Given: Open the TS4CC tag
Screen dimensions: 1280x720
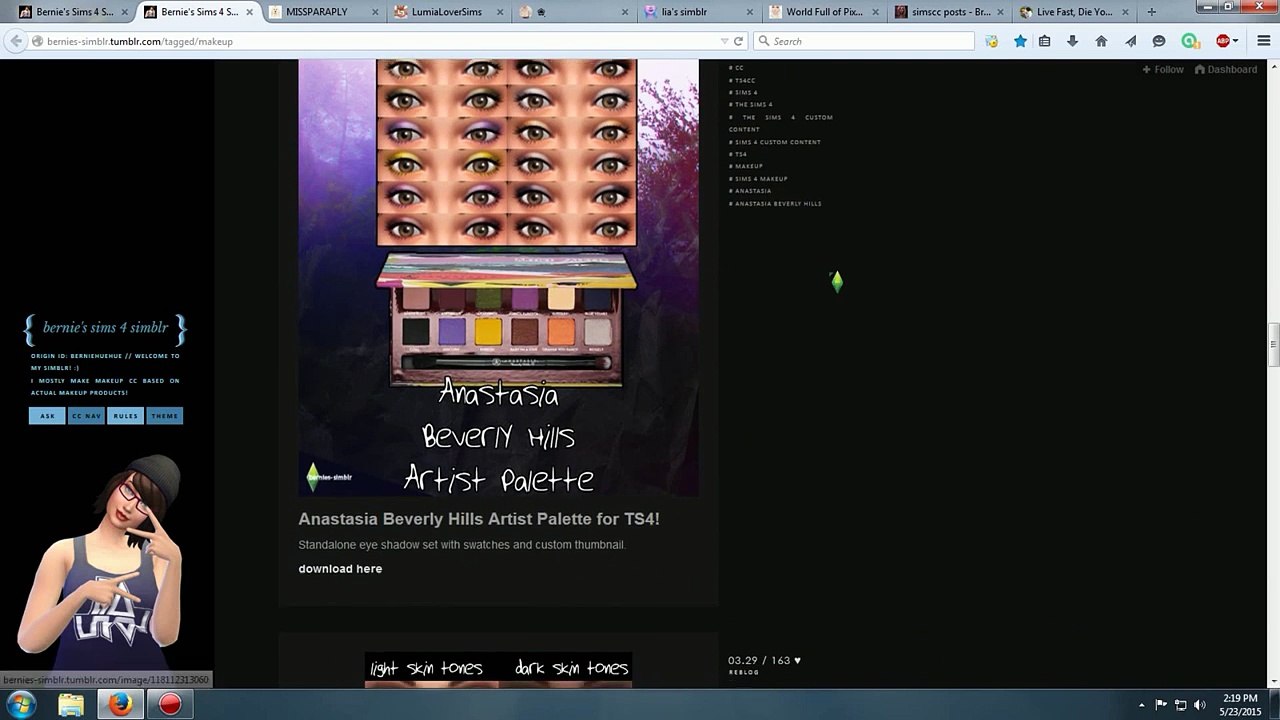Looking at the screenshot, I should [x=742, y=80].
